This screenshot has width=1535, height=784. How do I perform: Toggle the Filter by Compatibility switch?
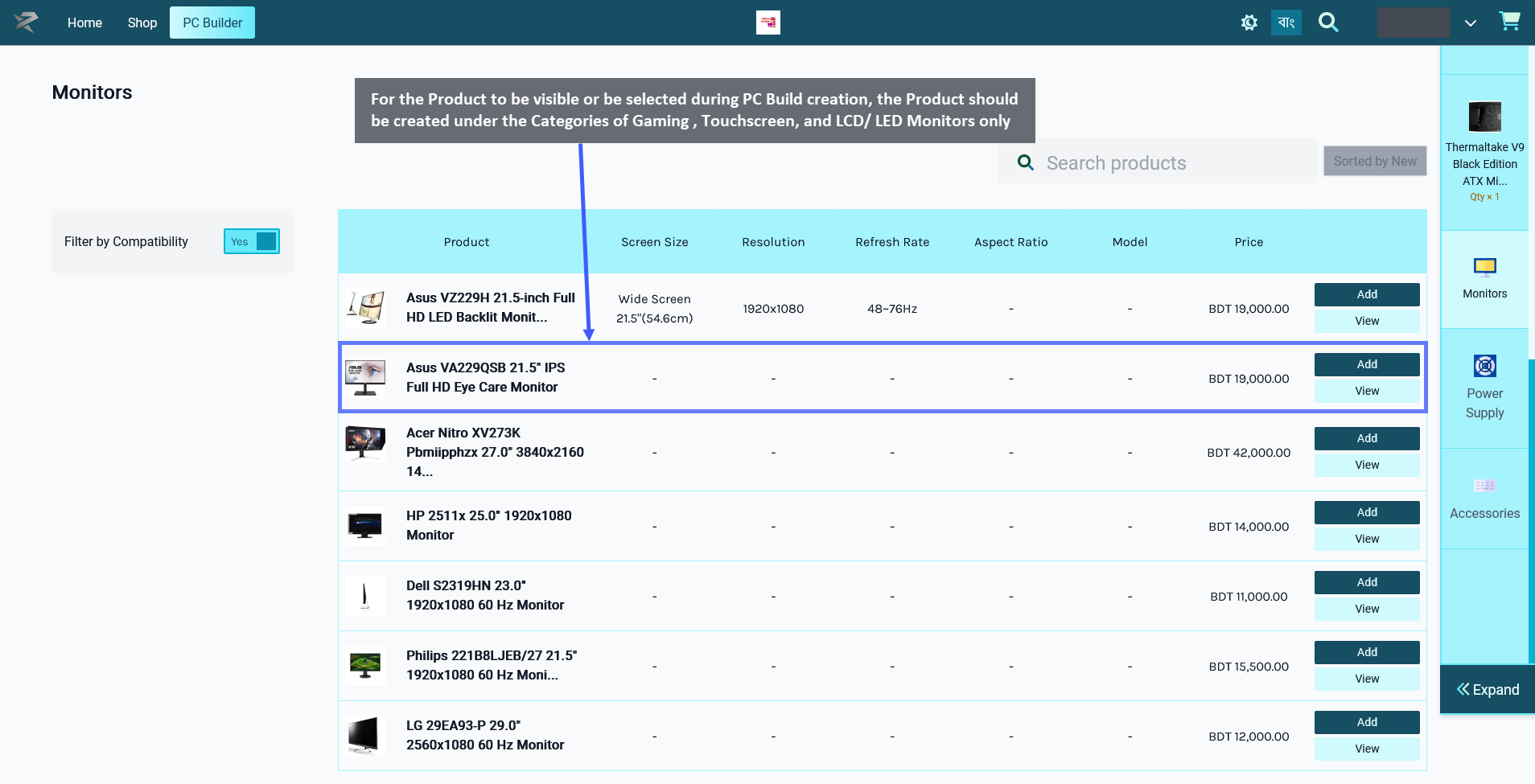pyautogui.click(x=252, y=241)
